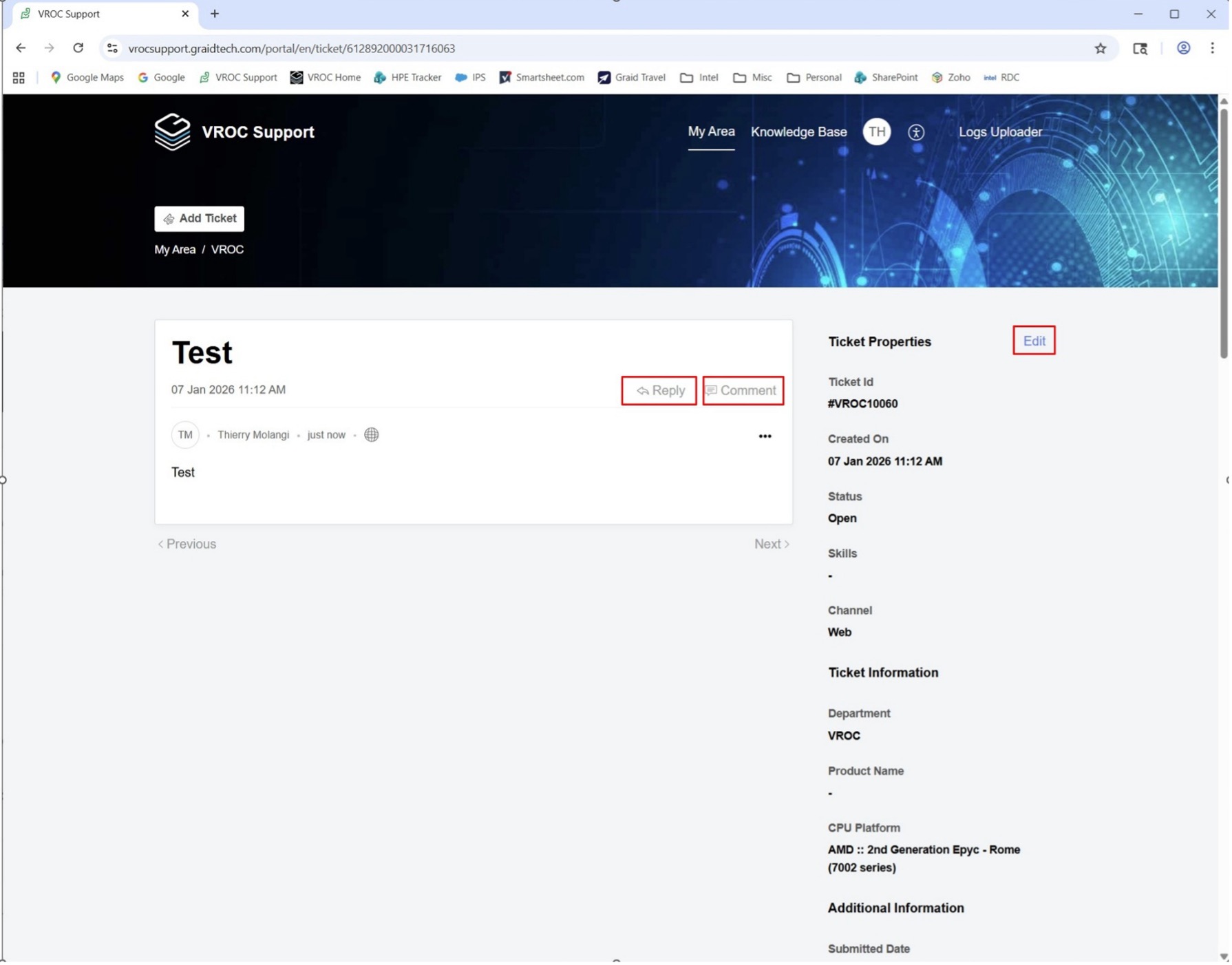
Task: Click the site information icon in address bar
Action: pos(112,48)
